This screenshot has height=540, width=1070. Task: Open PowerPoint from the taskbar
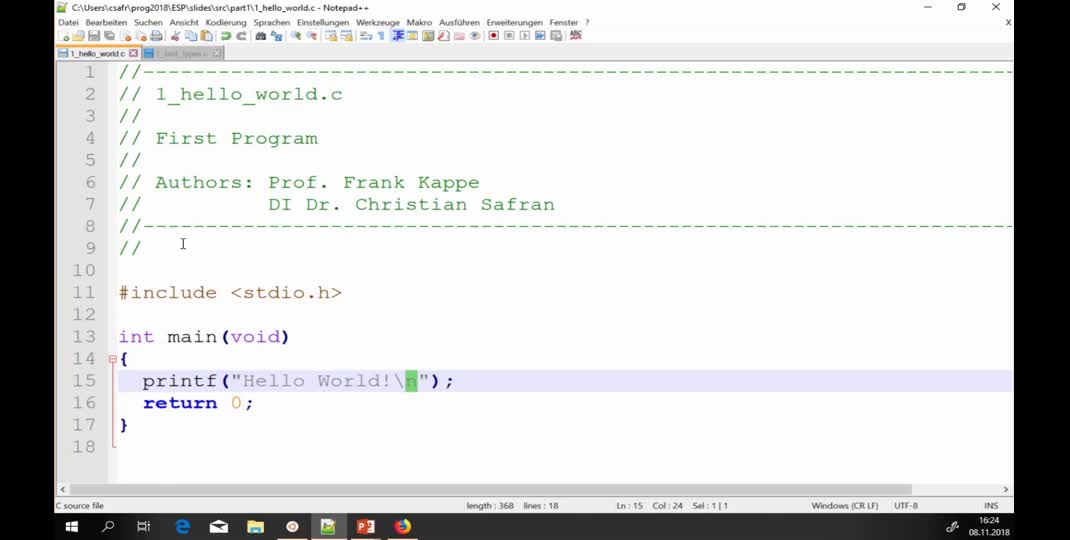366,526
